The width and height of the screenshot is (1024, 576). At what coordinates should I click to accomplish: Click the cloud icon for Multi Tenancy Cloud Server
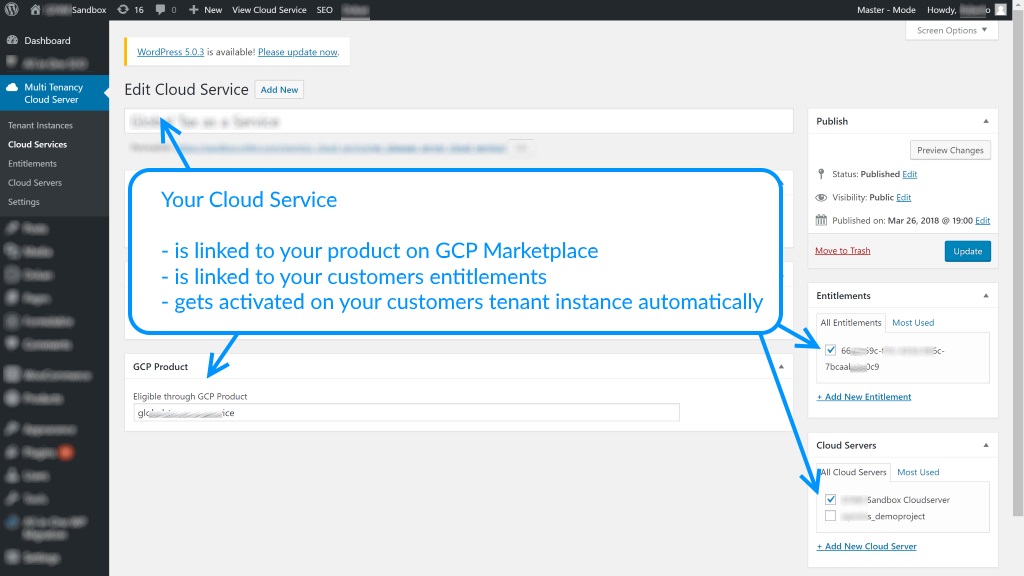point(12,87)
